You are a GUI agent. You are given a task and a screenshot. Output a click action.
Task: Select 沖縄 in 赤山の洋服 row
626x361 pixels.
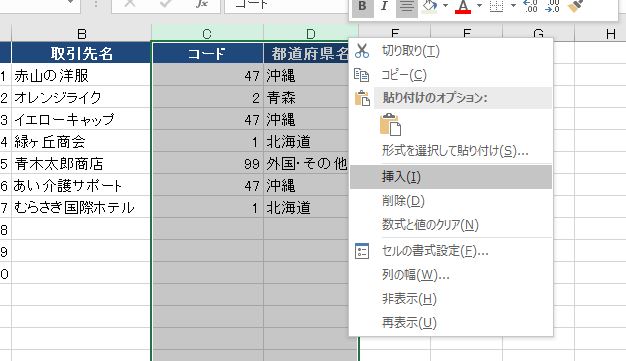[x=307, y=75]
